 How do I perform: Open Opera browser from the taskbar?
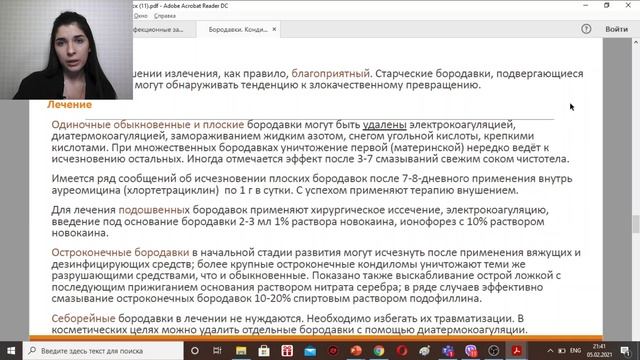point(402,351)
